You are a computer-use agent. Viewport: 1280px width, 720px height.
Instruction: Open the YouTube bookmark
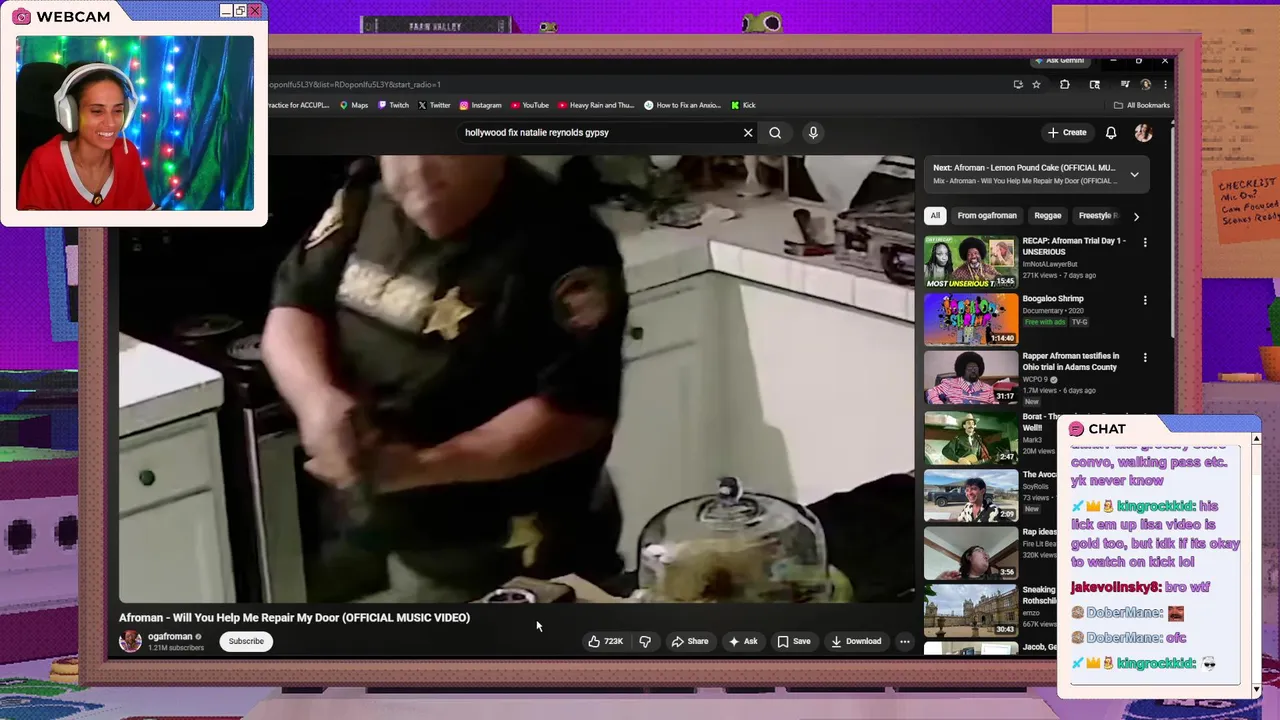tap(530, 105)
